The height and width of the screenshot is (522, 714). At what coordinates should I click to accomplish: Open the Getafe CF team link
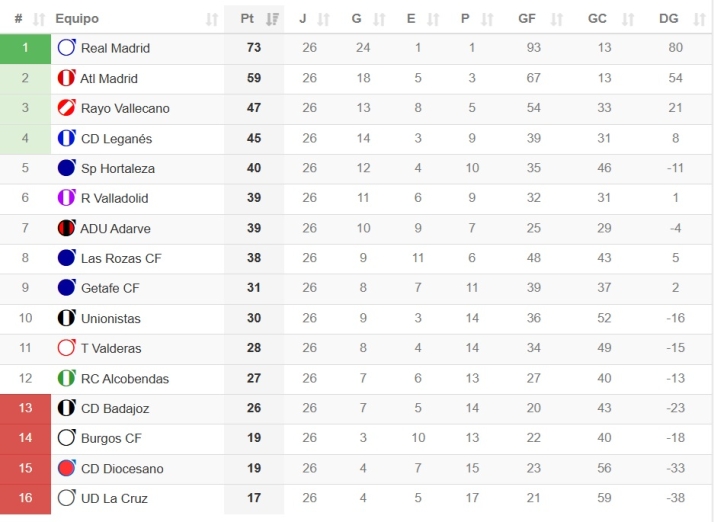pyautogui.click(x=110, y=288)
